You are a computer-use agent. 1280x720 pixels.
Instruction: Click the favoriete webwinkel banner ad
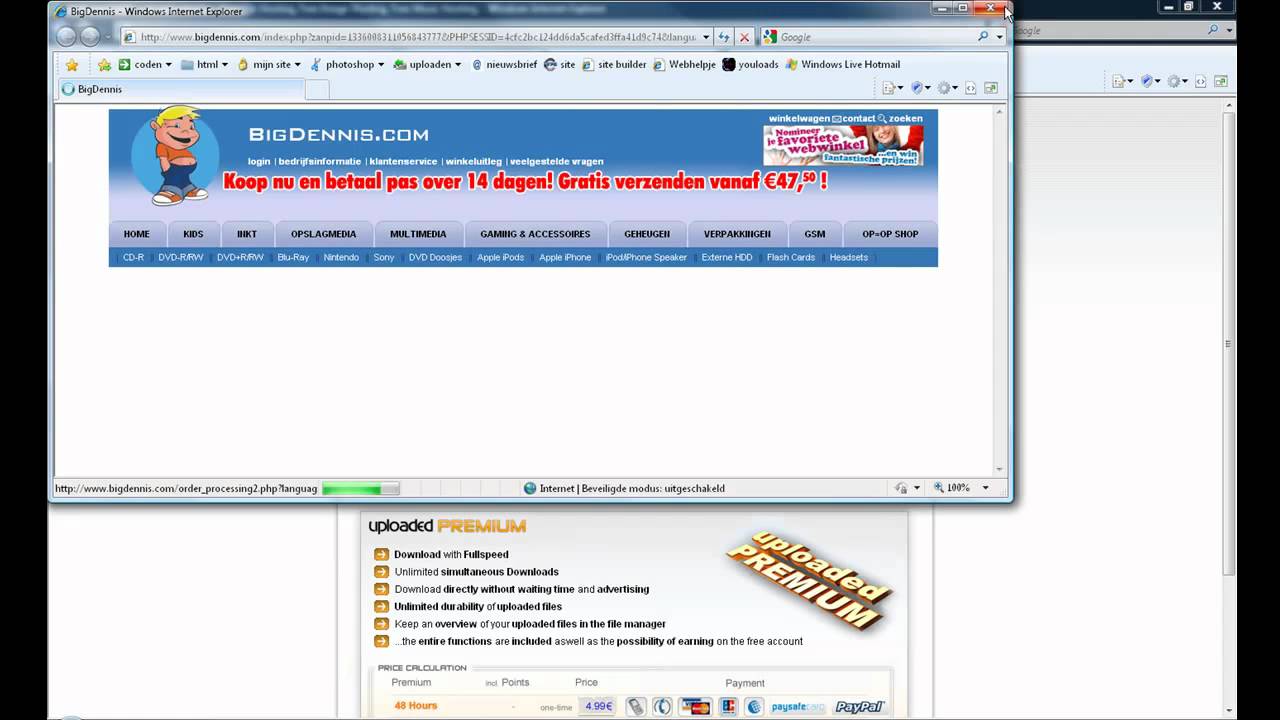click(843, 145)
